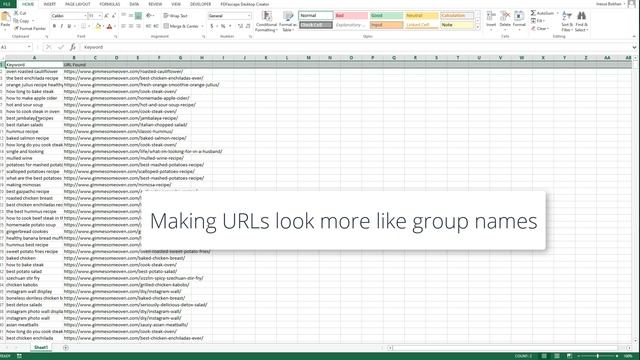
Task: Open the Format cells menu
Action: click(x=519, y=20)
